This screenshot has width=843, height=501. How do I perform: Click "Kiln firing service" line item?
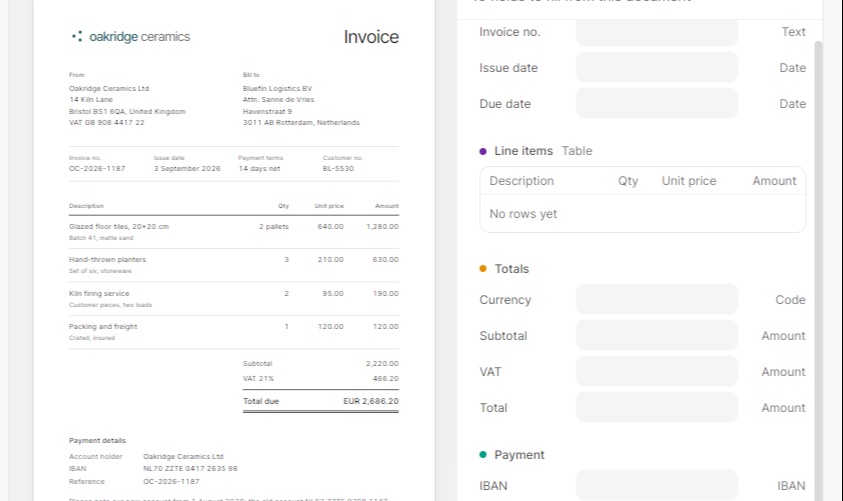(99, 294)
